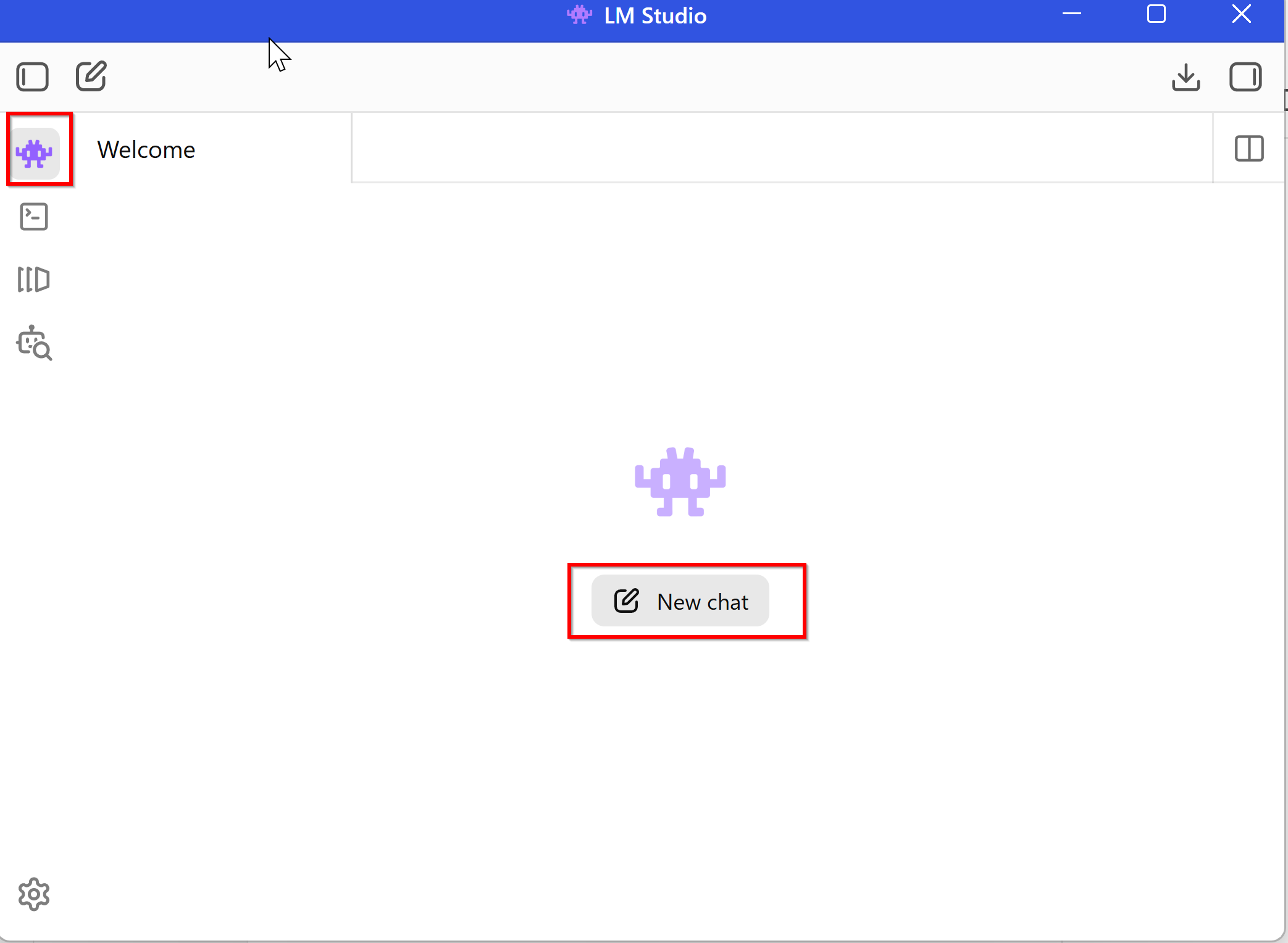Close the LM Studio window

(x=1241, y=14)
